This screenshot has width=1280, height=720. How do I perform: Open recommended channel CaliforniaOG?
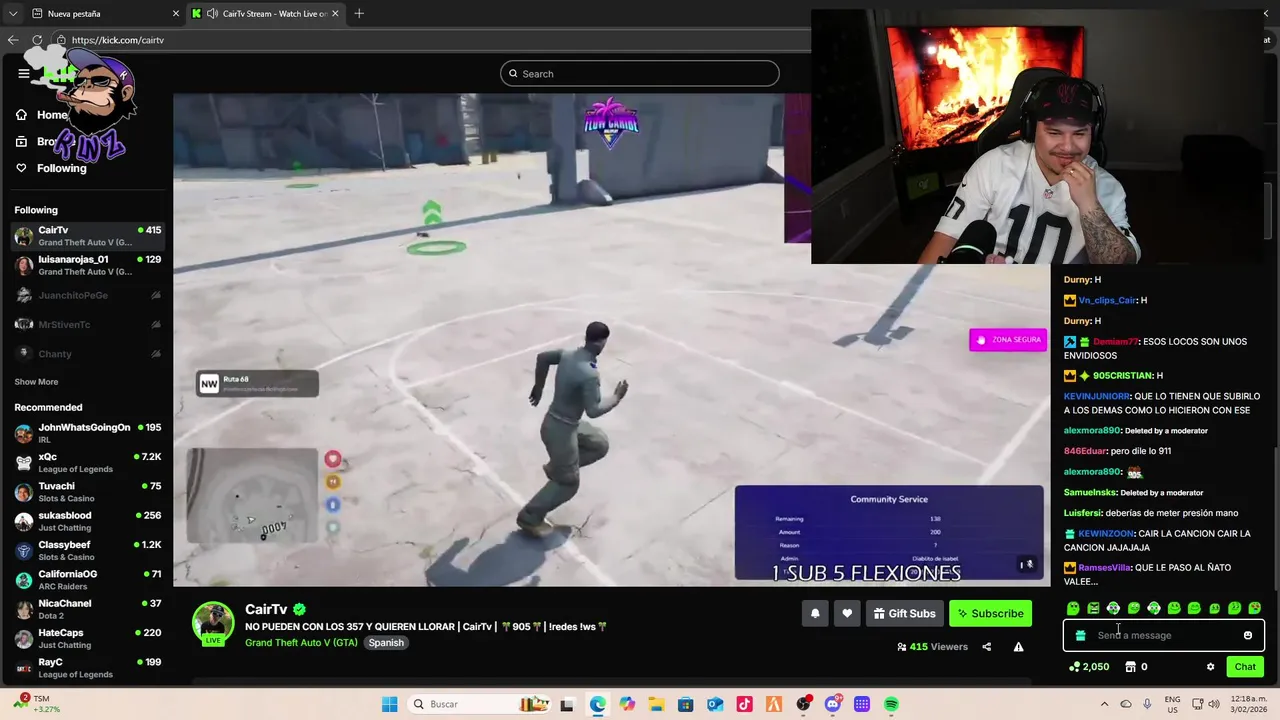point(88,580)
